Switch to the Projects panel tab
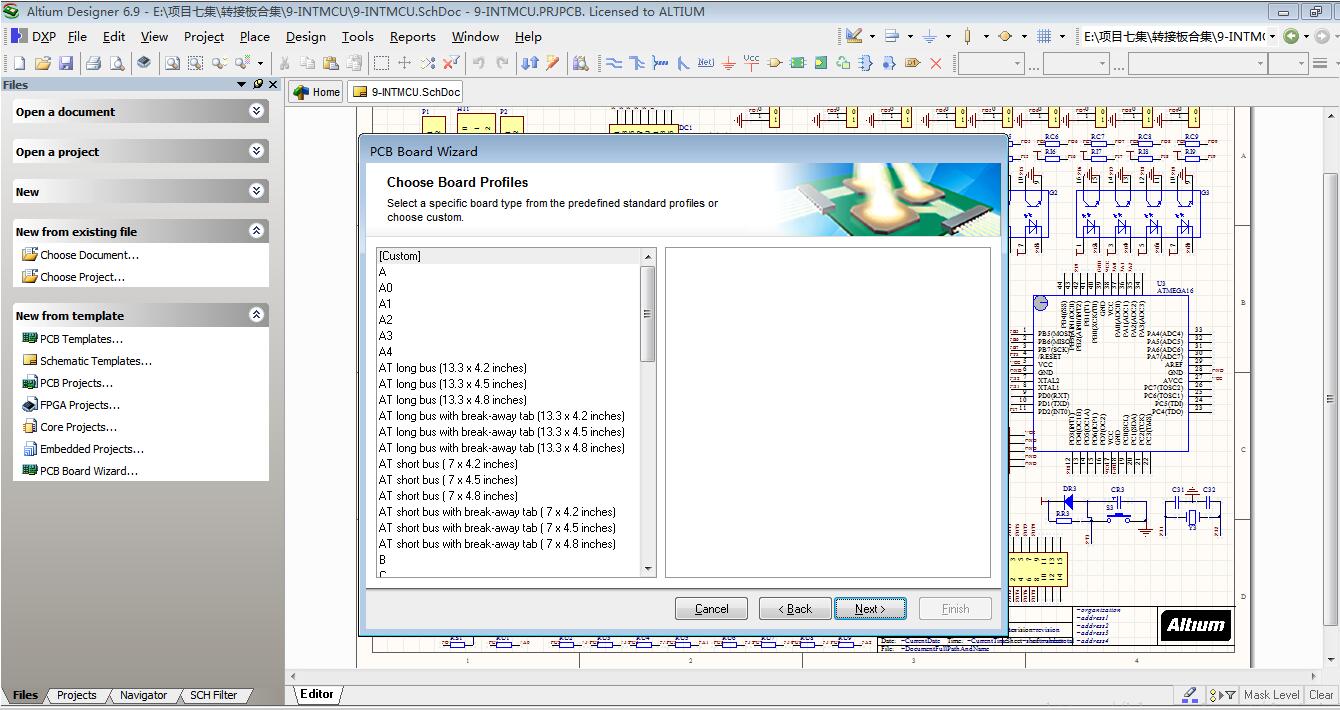This screenshot has height=710, width=1340. (x=76, y=695)
